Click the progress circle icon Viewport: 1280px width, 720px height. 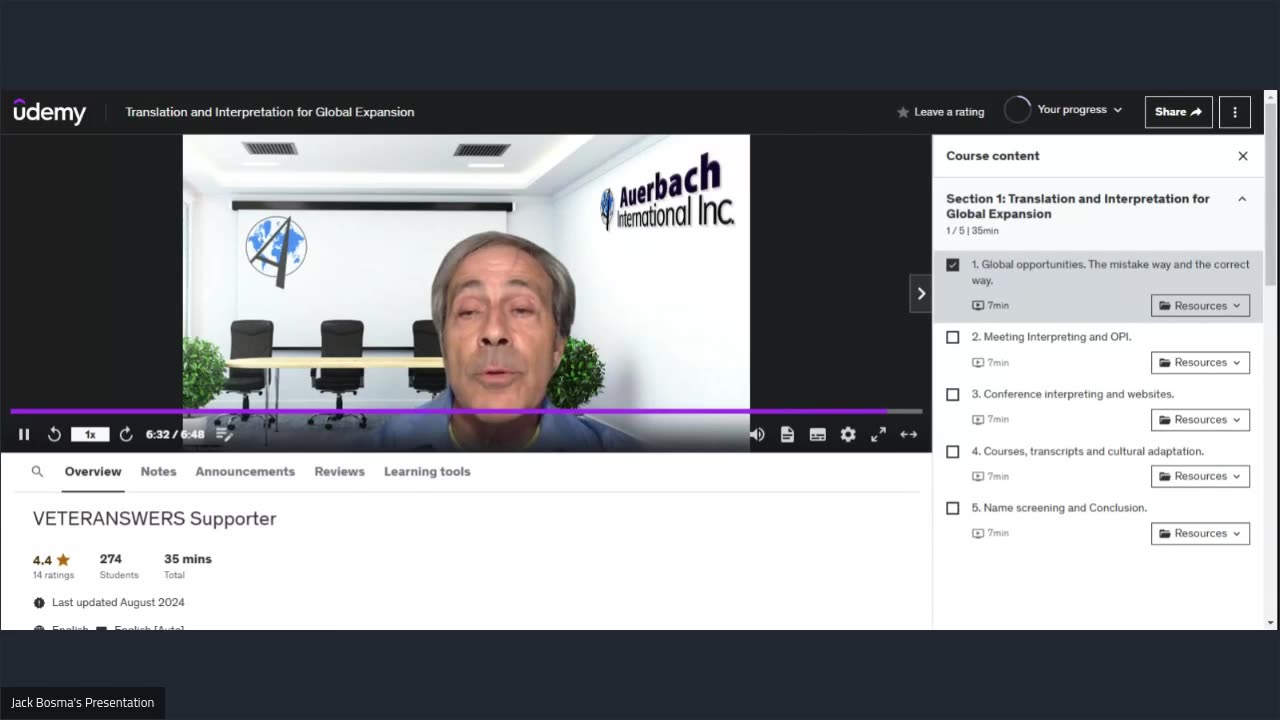(1017, 110)
